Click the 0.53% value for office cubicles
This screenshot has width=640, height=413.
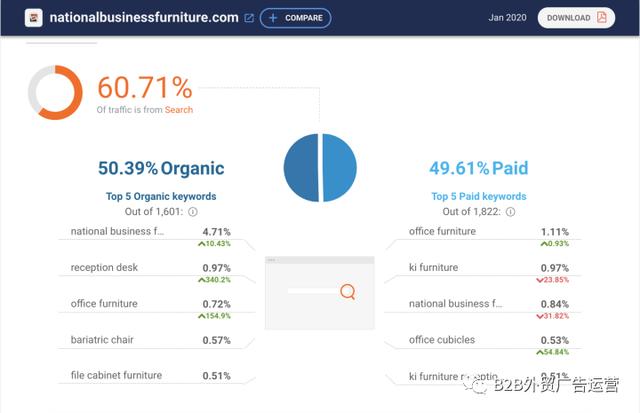coord(555,340)
